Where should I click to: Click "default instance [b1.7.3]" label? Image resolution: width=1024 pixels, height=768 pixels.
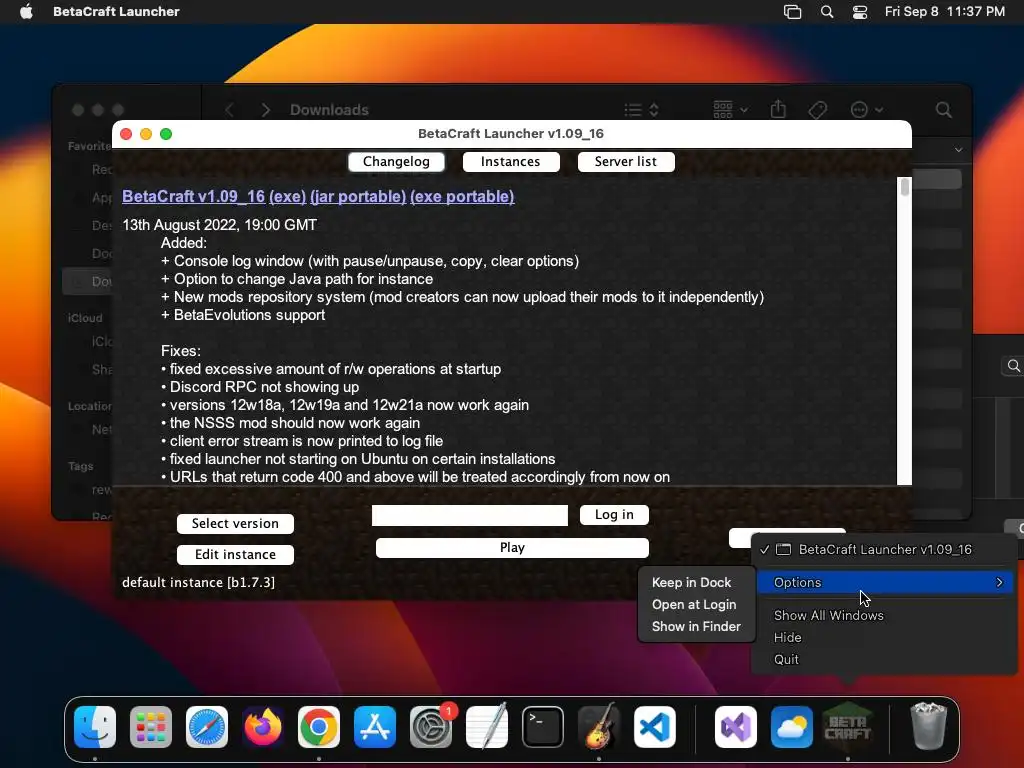click(x=199, y=583)
